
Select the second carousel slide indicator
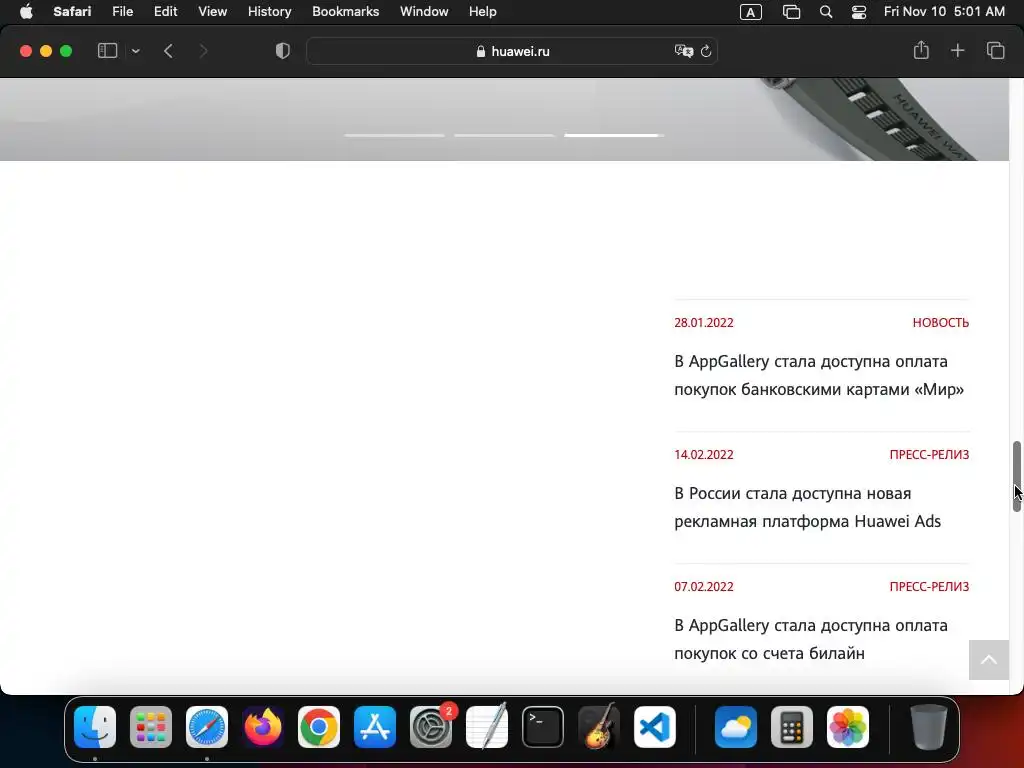click(504, 135)
